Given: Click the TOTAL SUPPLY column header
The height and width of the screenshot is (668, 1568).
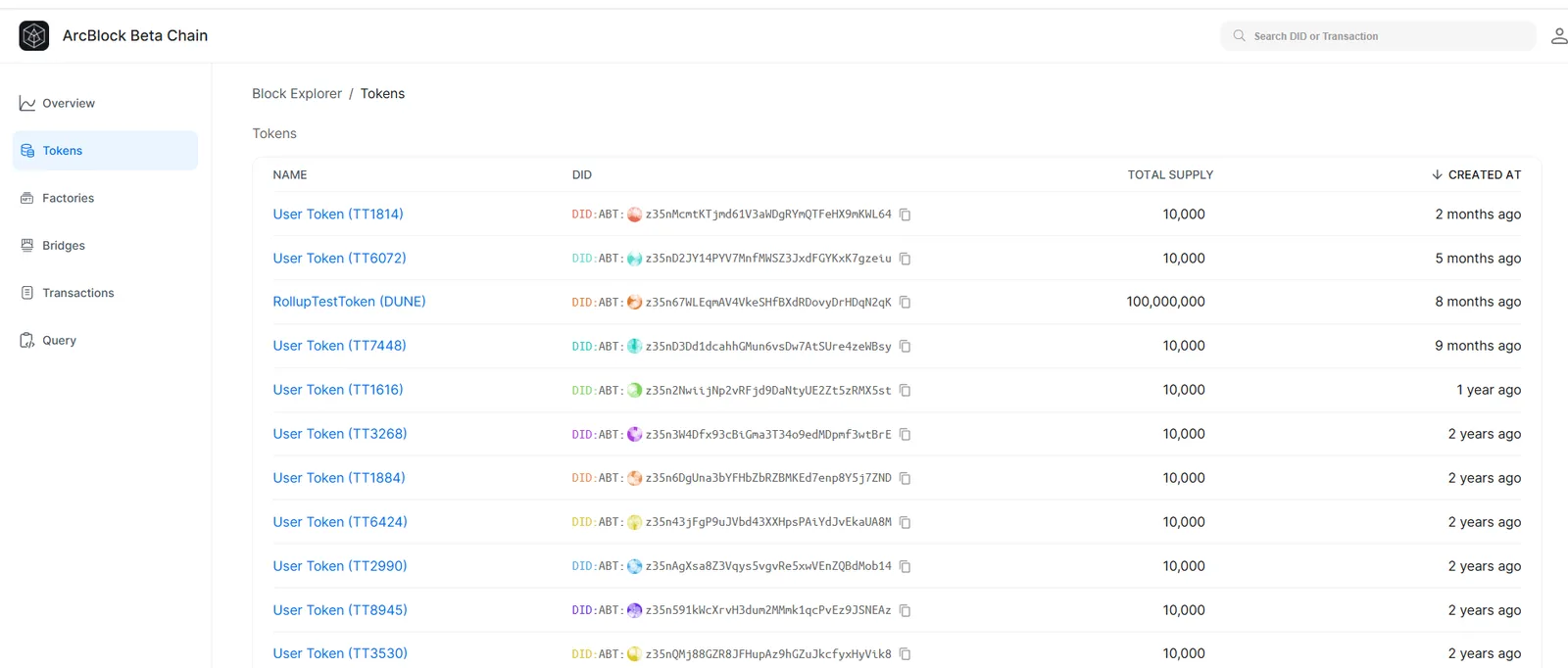Looking at the screenshot, I should 1170,175.
